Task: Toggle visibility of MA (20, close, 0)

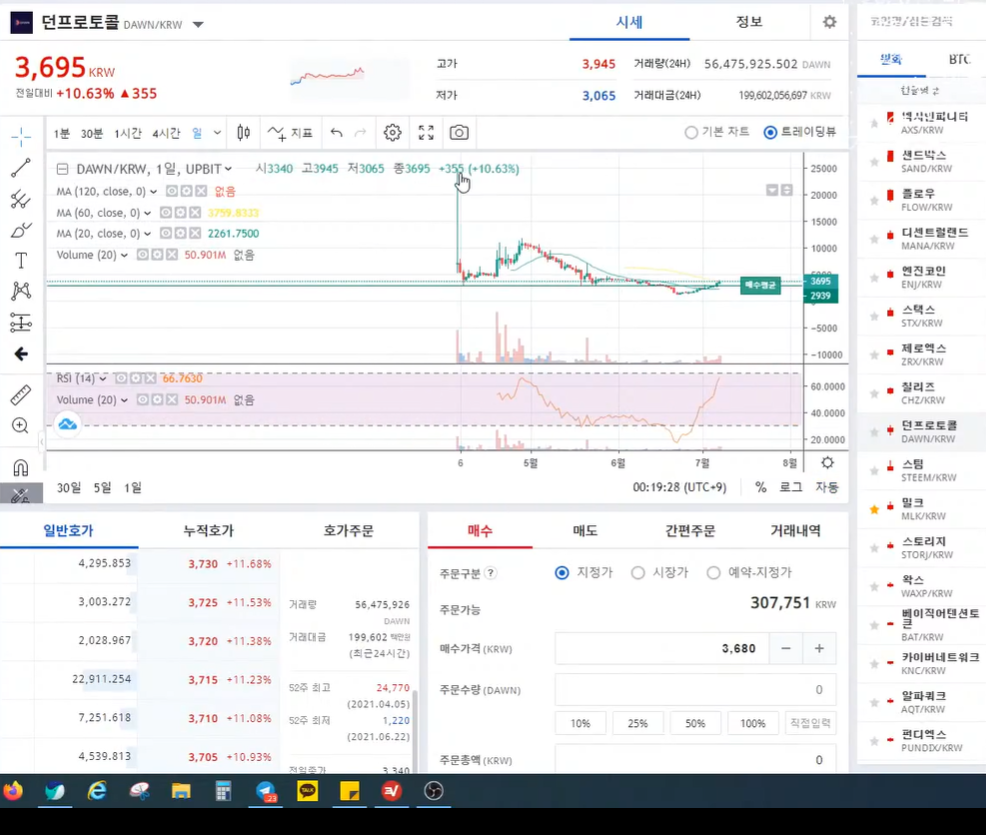Action: pyautogui.click(x=165, y=233)
